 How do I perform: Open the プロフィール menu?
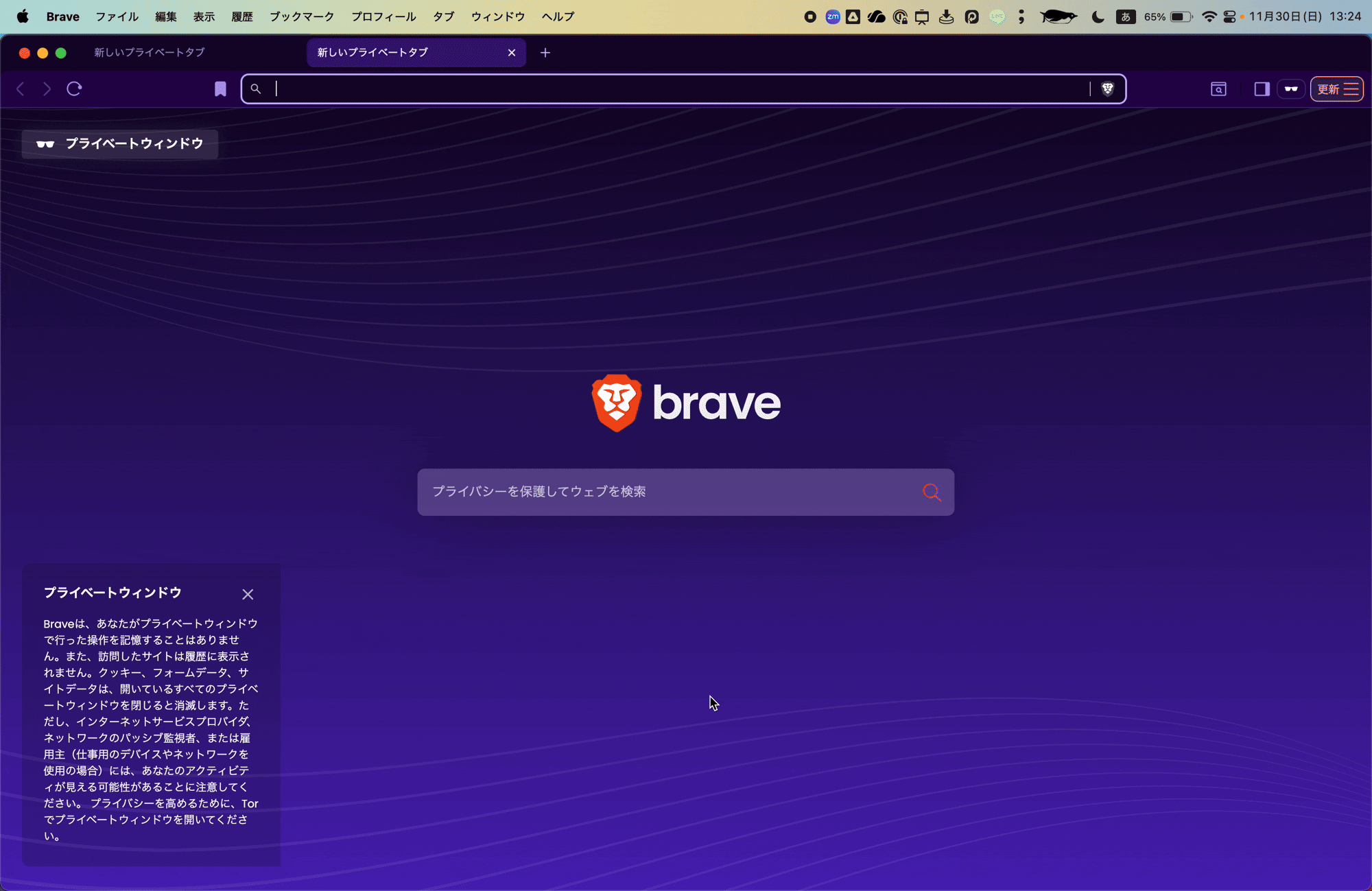pos(383,16)
